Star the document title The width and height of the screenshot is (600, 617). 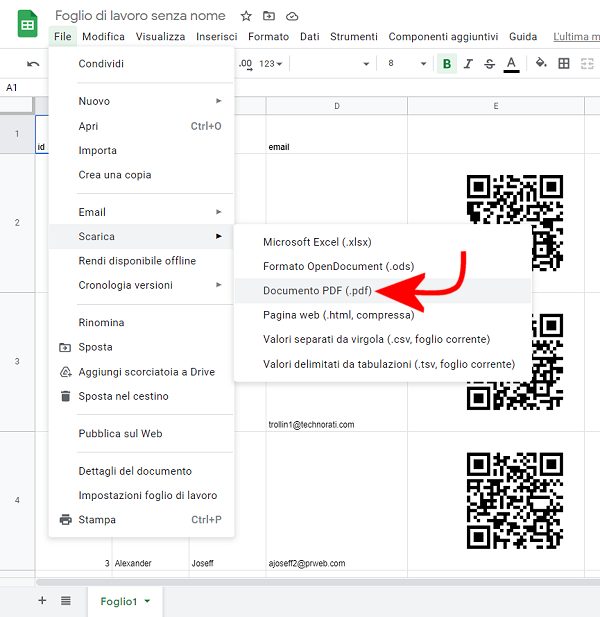[246, 16]
